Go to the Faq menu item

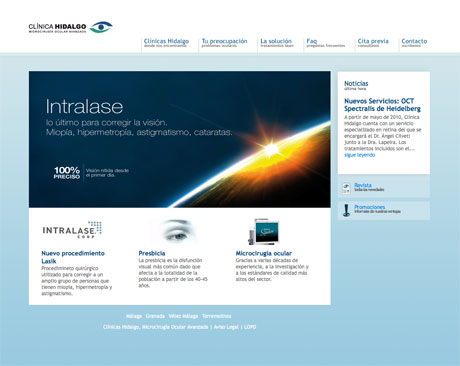coord(312,41)
